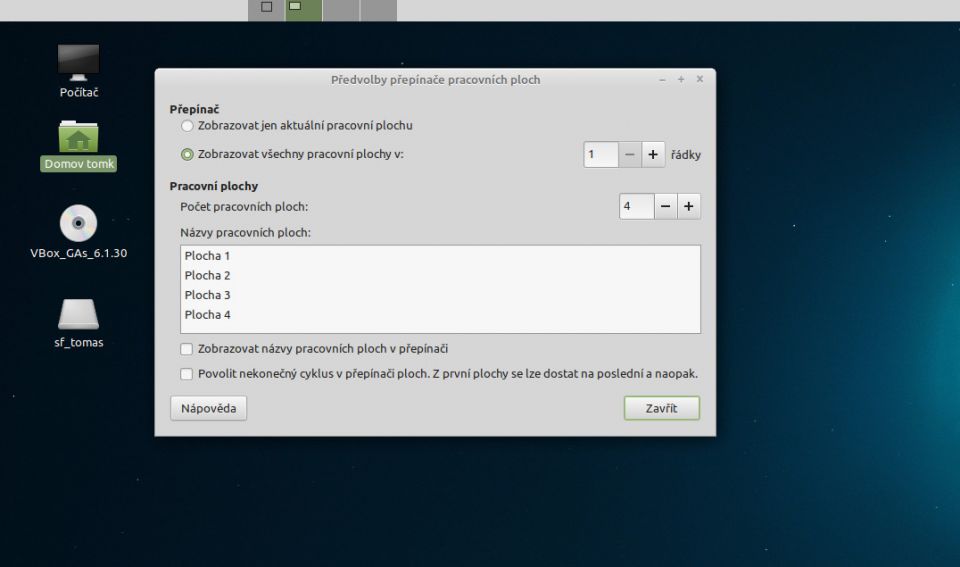Click the dialog title 'Předvolby přepínače pracovních ploch'

[435, 80]
